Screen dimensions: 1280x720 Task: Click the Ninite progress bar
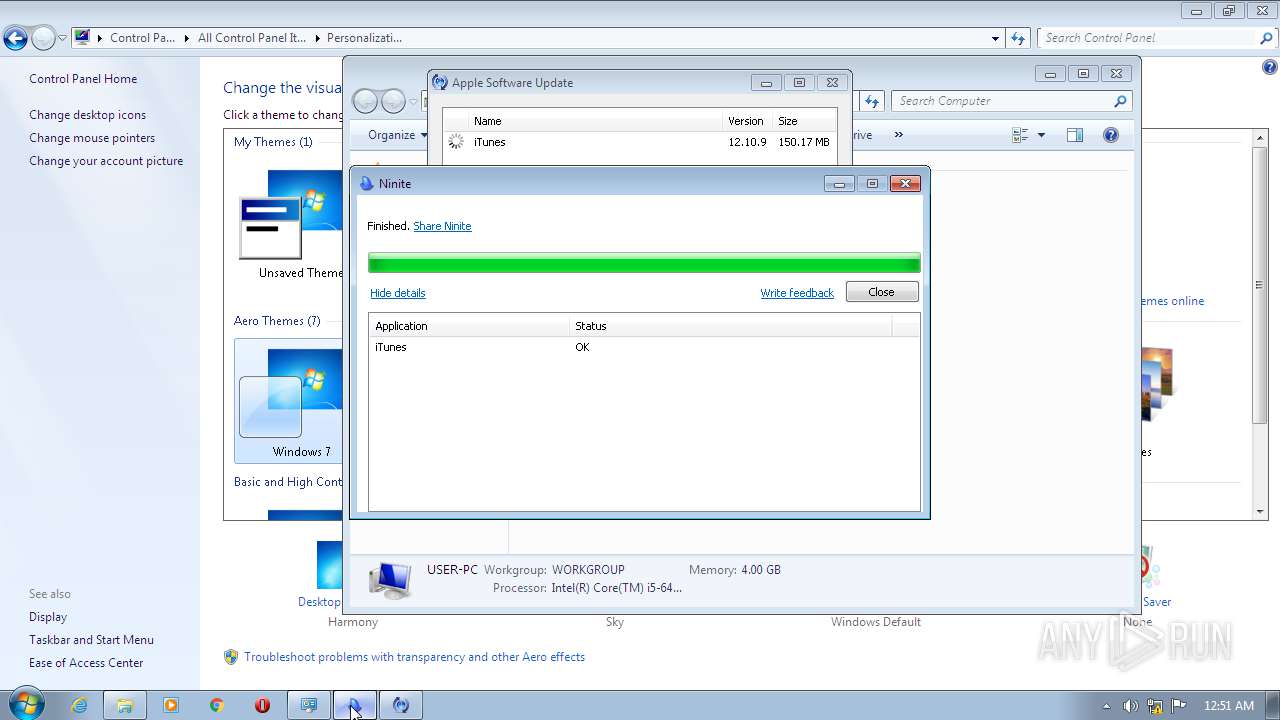tap(644, 263)
